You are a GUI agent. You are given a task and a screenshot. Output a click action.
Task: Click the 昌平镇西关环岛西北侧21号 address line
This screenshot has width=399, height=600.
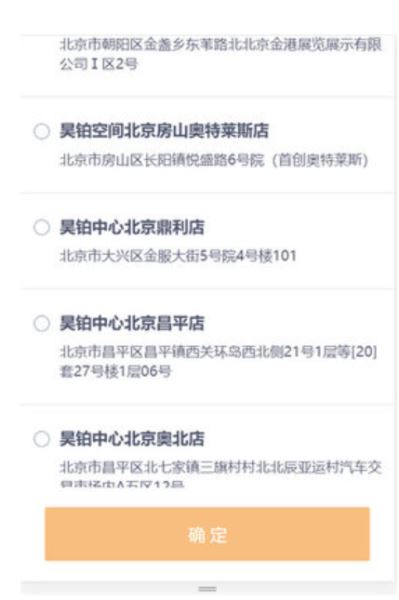[x=218, y=352]
